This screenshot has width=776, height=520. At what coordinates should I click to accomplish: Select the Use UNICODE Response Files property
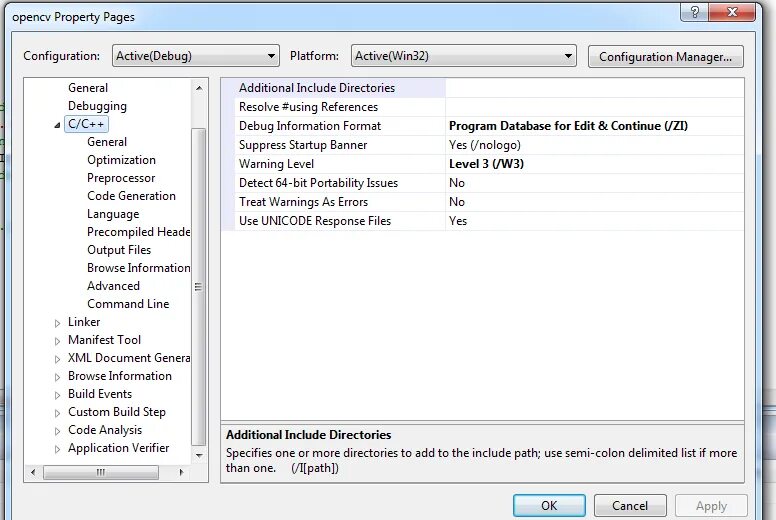(x=315, y=221)
